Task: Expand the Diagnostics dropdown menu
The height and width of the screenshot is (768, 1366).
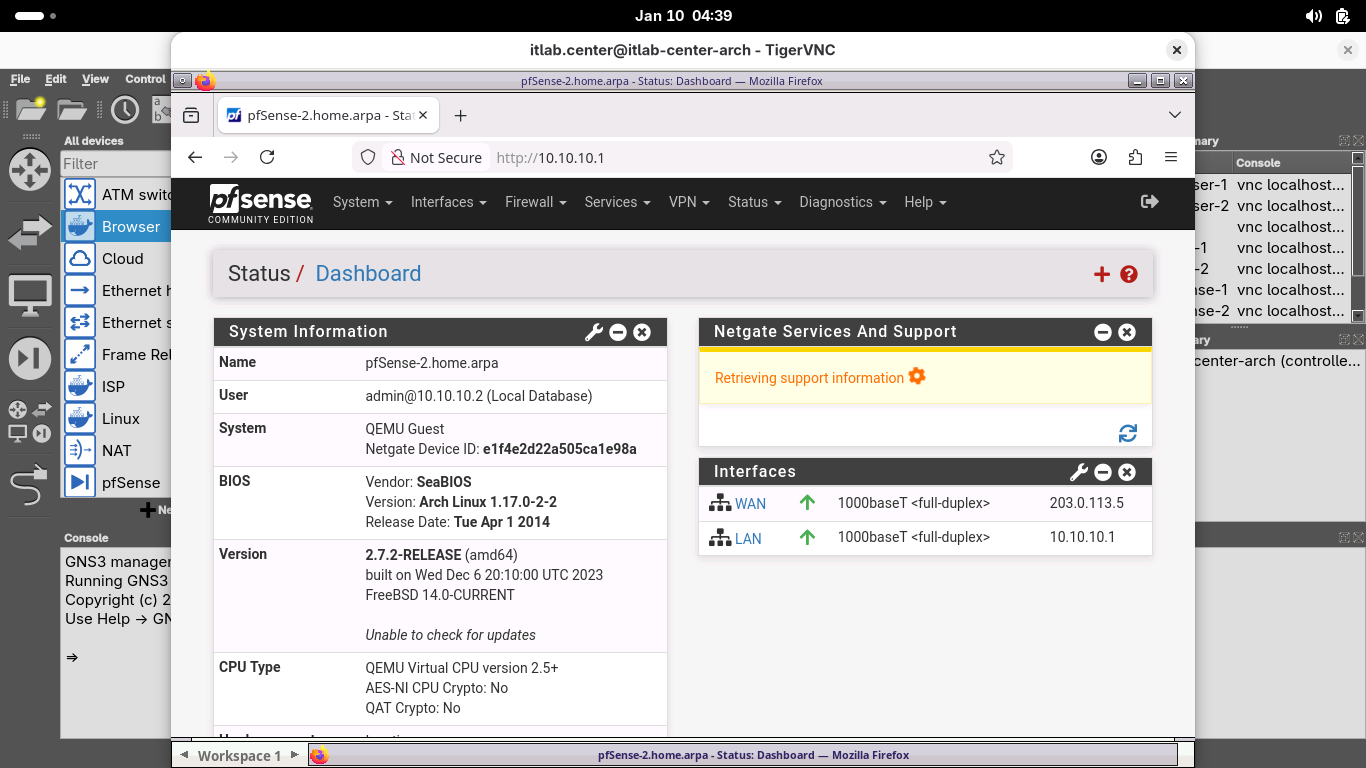Action: click(x=842, y=202)
